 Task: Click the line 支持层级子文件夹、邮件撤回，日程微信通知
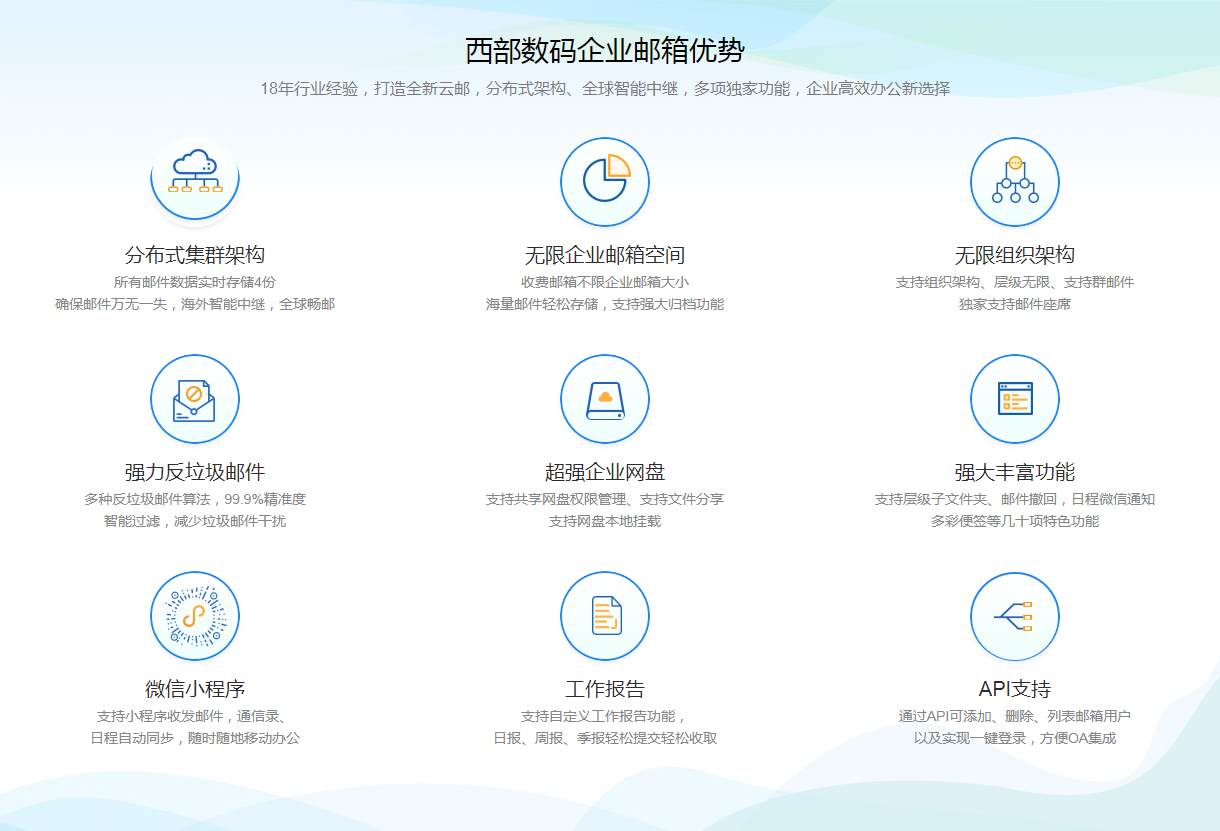[x=1015, y=499]
